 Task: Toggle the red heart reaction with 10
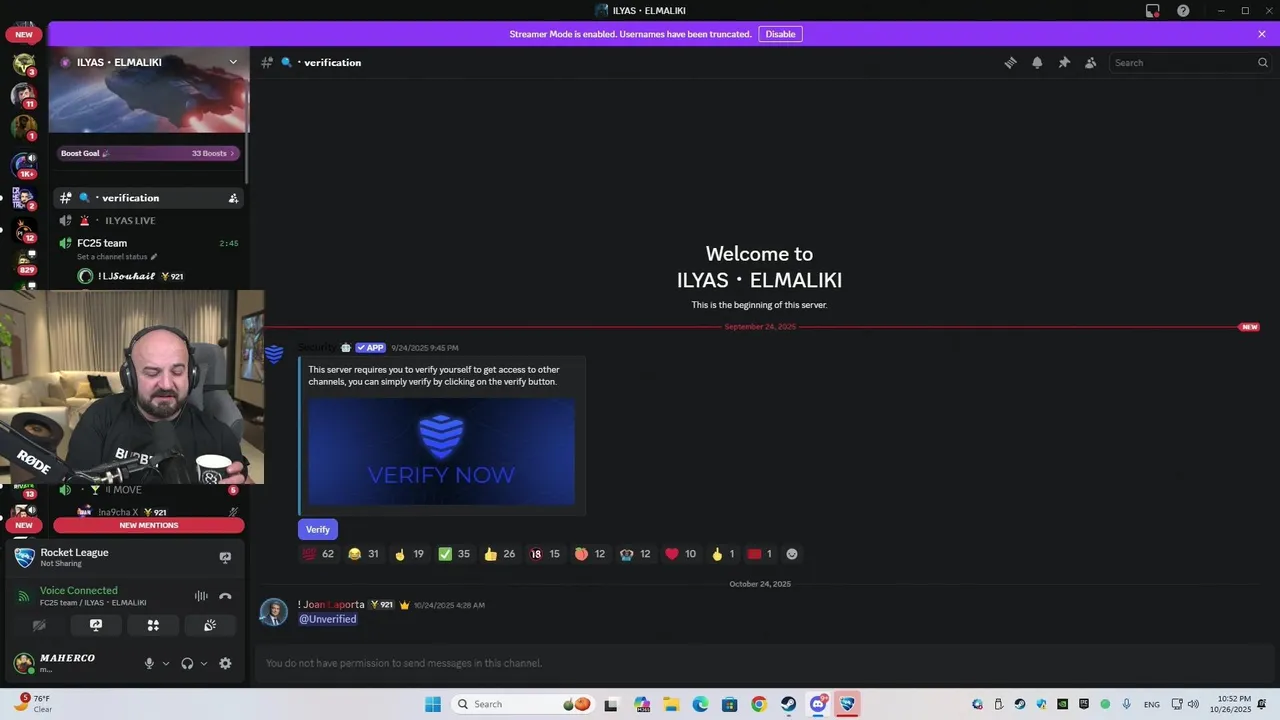point(680,554)
